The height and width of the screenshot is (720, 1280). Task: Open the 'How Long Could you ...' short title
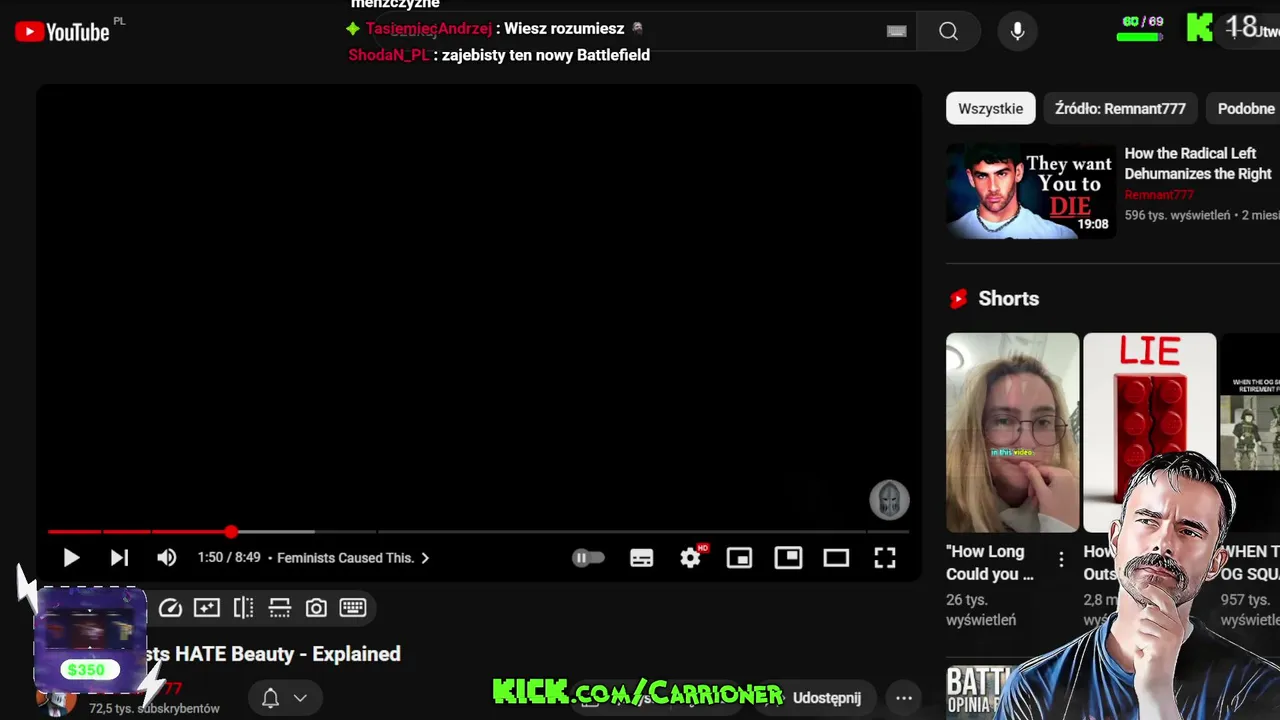[990, 563]
